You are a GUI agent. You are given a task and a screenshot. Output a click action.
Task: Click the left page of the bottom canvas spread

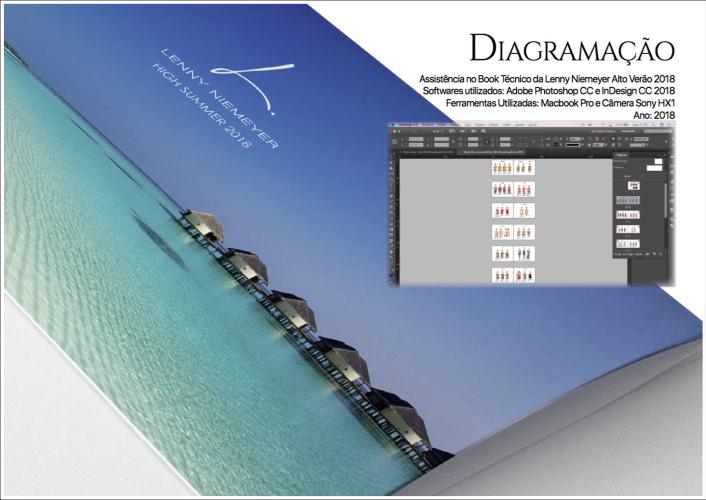coord(502,275)
